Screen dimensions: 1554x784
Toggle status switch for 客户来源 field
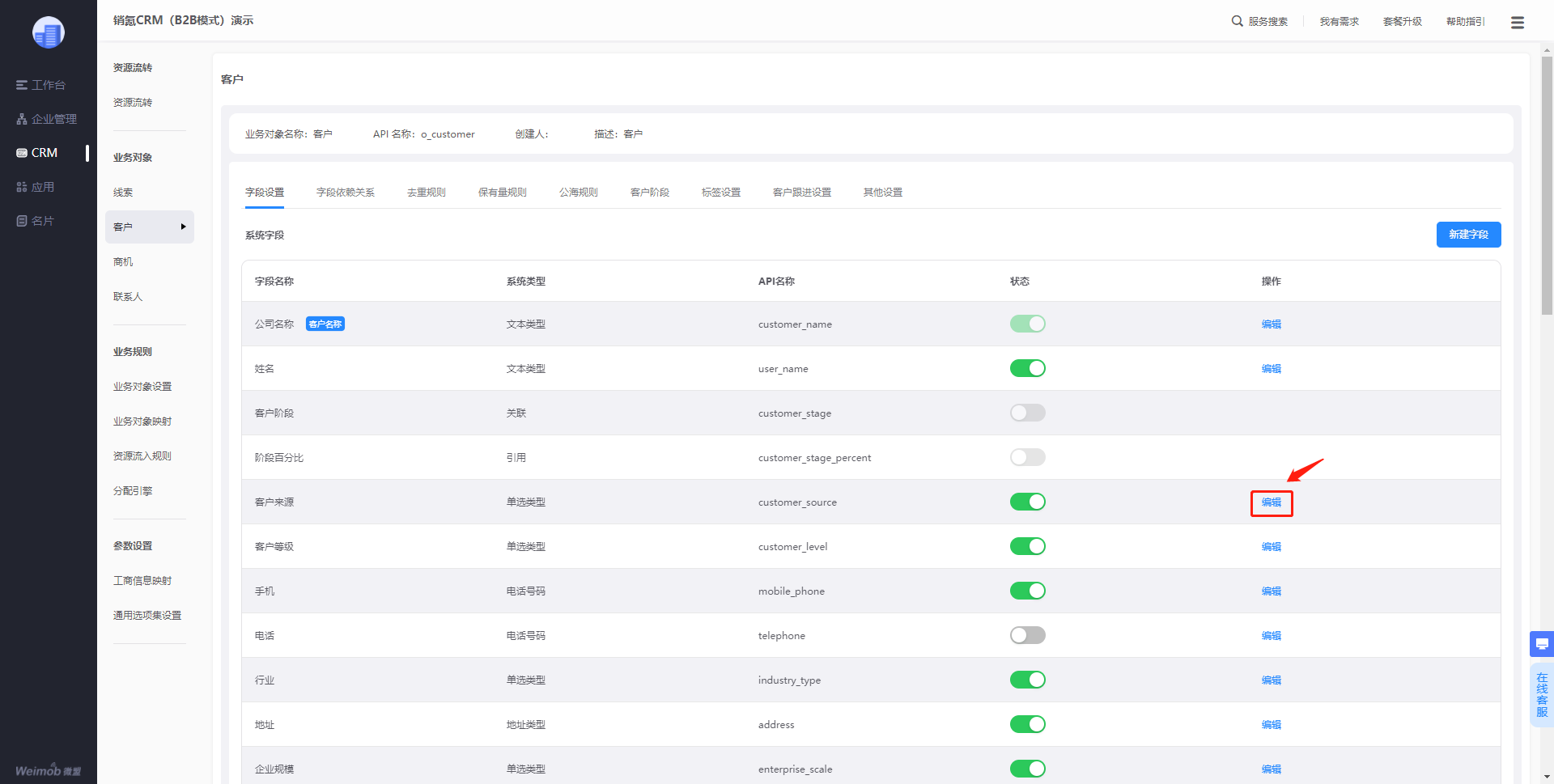pyautogui.click(x=1028, y=502)
